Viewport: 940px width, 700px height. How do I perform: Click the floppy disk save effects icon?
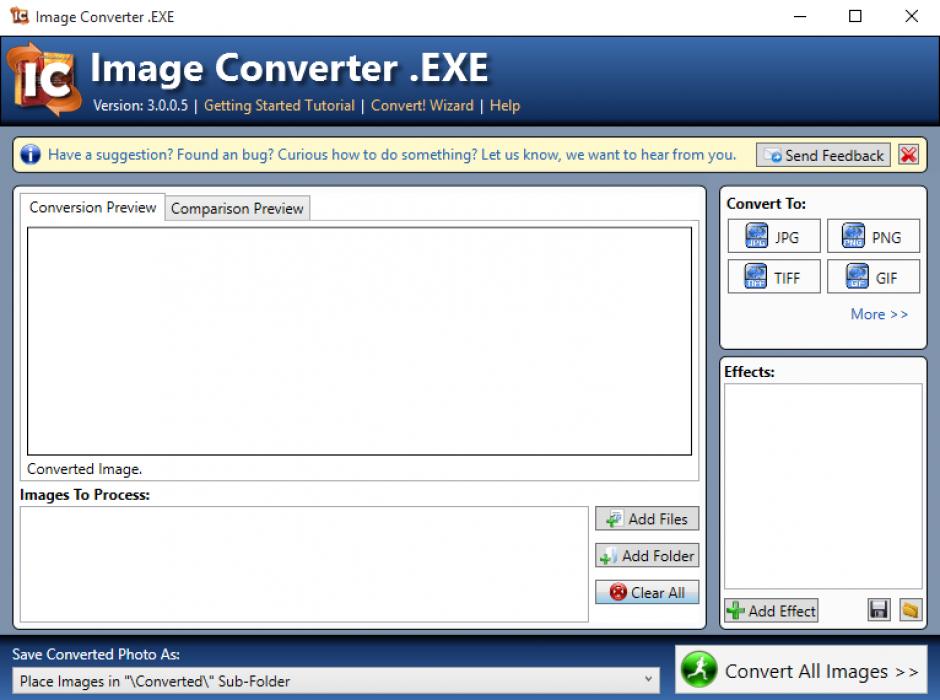point(879,610)
